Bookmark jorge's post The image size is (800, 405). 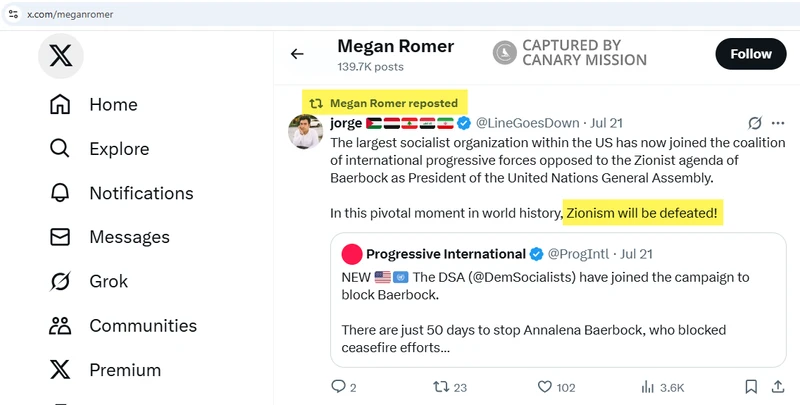751,387
